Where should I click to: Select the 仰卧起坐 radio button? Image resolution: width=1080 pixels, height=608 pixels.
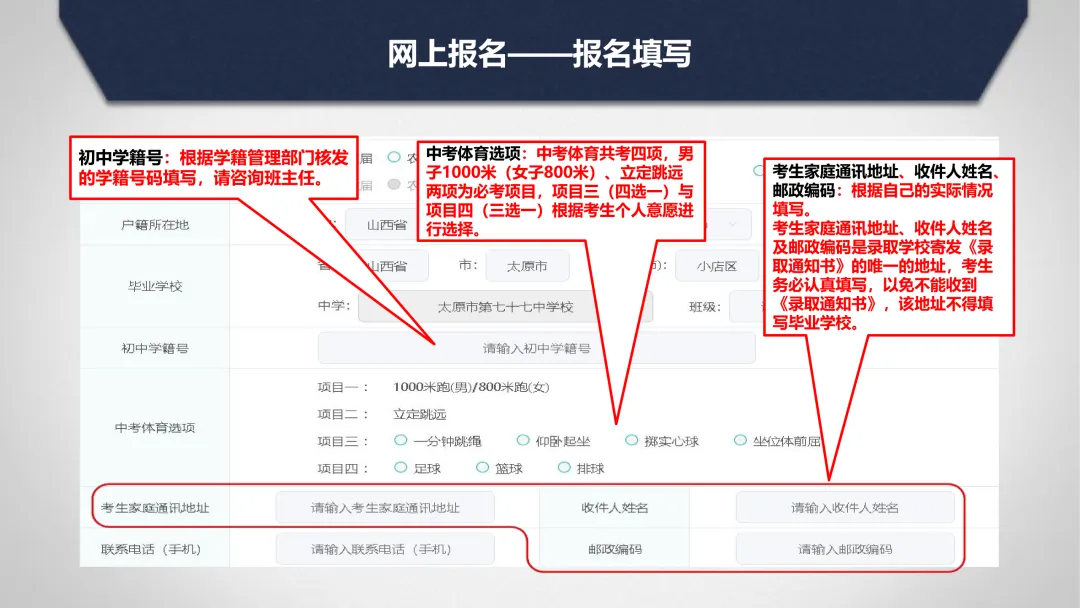pos(521,439)
